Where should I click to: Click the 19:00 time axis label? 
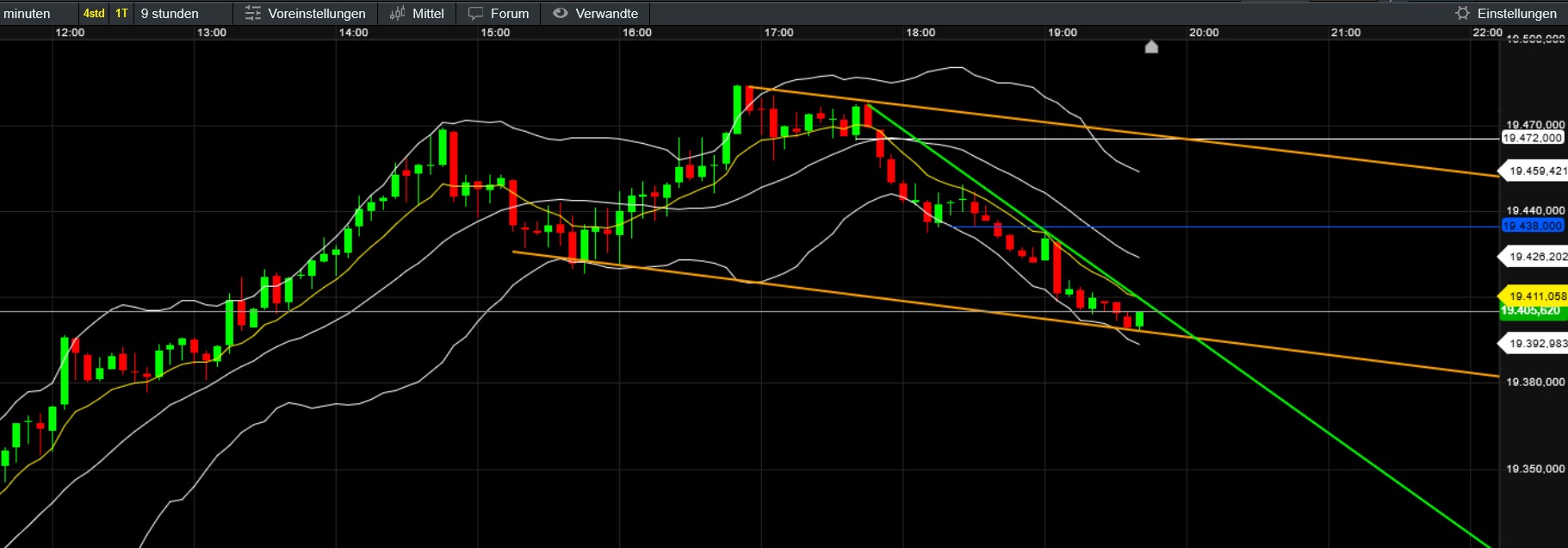tap(1063, 33)
